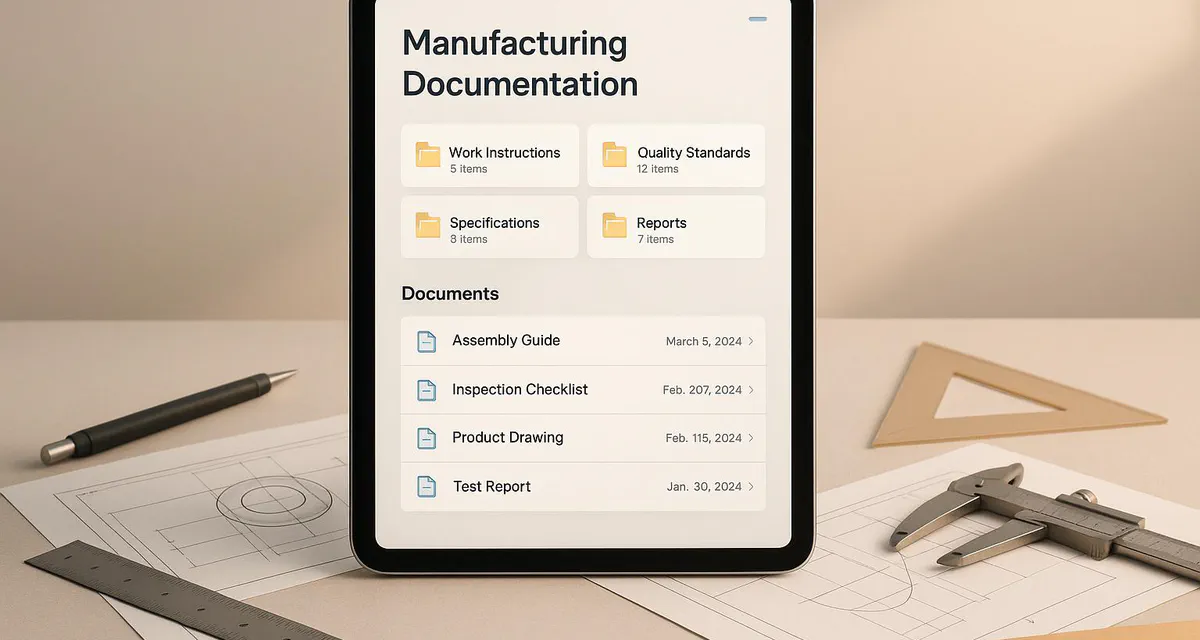The height and width of the screenshot is (640, 1200).
Task: Open the Work Instructions folder tile
Action: (x=489, y=155)
